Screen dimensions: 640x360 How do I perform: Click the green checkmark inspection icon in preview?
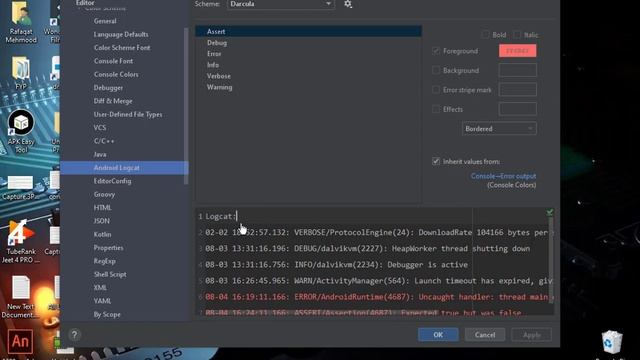pos(550,212)
